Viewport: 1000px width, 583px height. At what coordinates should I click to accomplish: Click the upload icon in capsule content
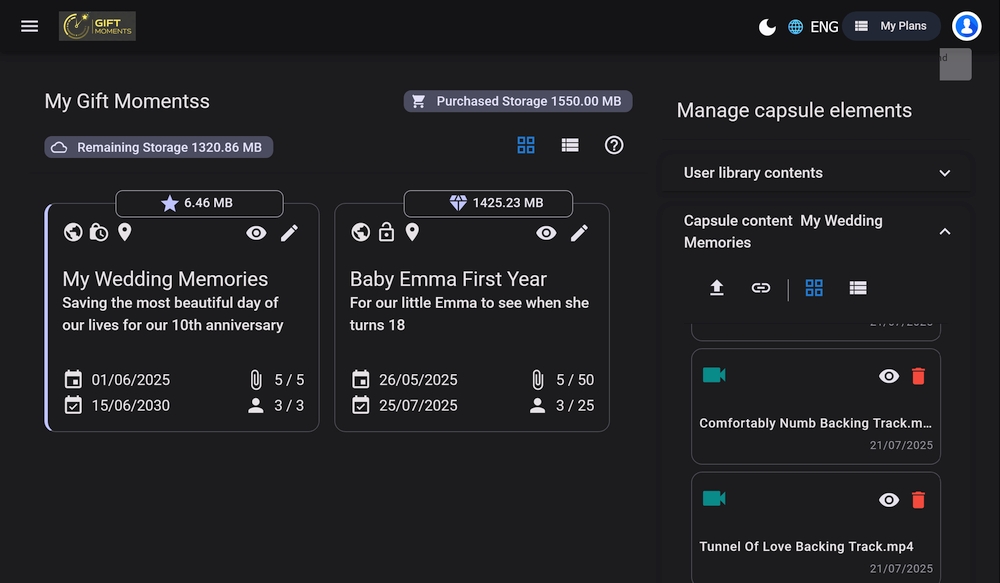(716, 288)
